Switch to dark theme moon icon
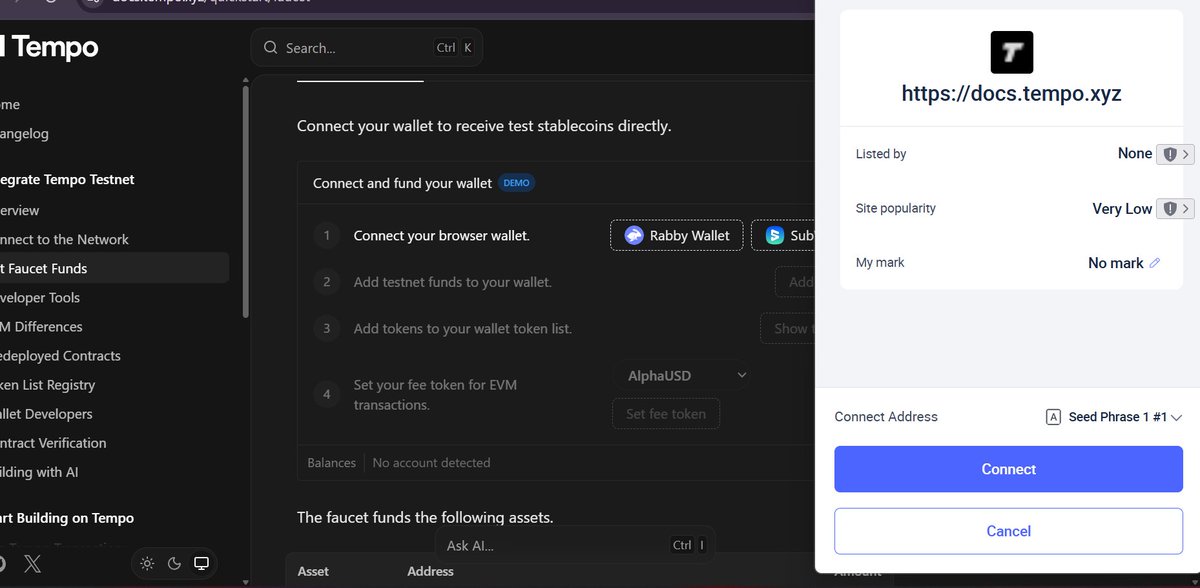Viewport: 1200px width, 588px height. (x=174, y=564)
